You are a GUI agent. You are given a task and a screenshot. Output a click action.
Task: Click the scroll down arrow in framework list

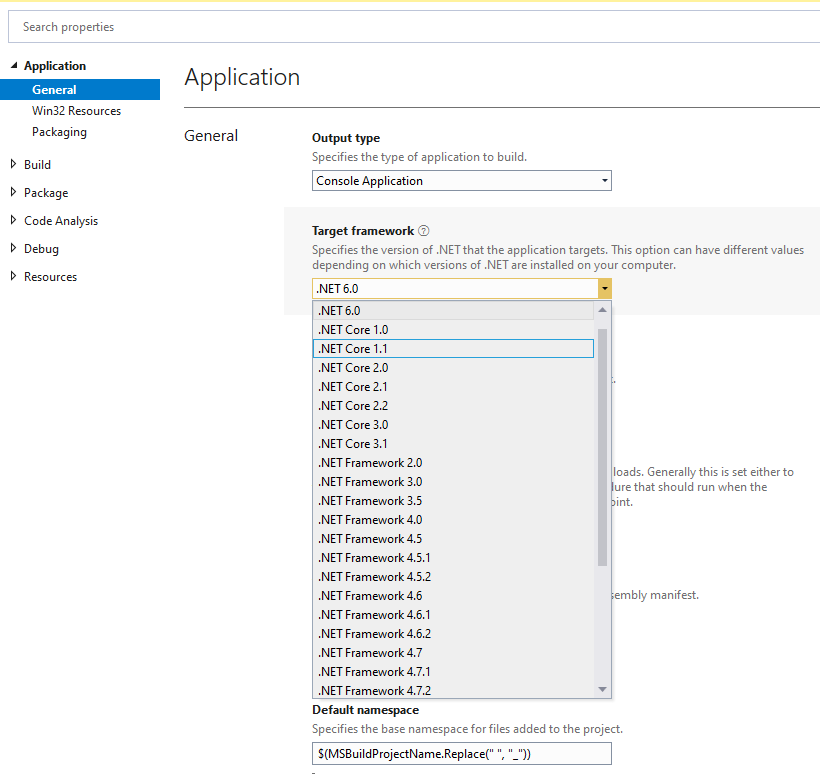point(602,689)
